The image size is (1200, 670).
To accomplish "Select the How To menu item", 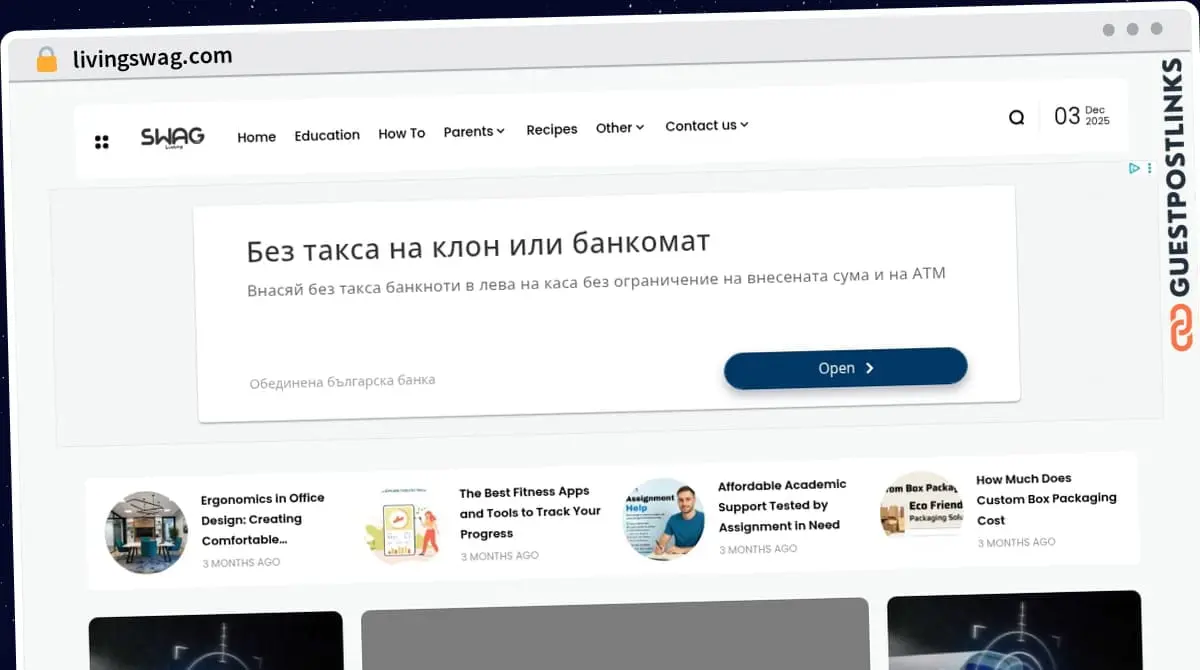I will coord(401,133).
